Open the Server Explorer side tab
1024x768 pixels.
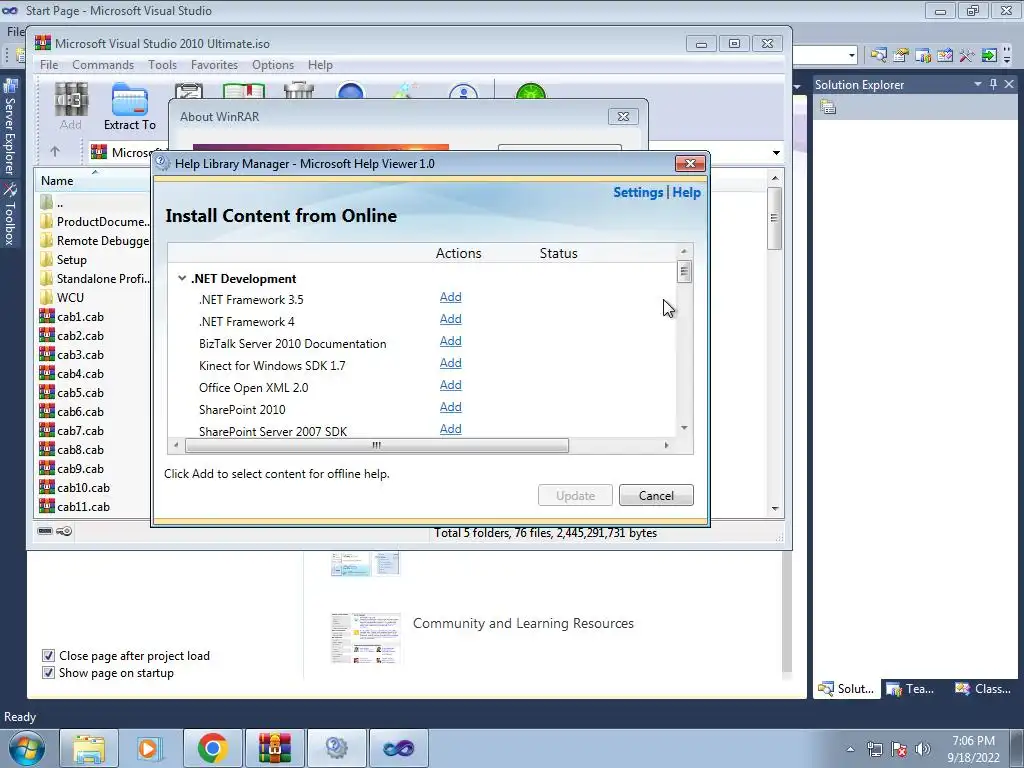10,127
